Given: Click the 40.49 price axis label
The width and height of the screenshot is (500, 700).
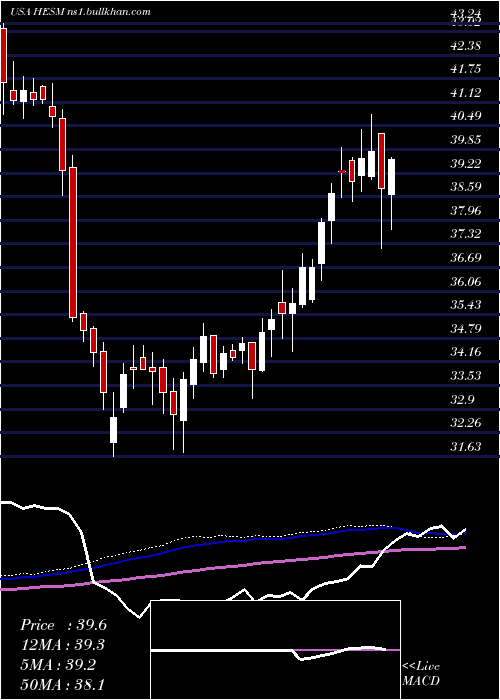Looking at the screenshot, I should [x=465, y=116].
